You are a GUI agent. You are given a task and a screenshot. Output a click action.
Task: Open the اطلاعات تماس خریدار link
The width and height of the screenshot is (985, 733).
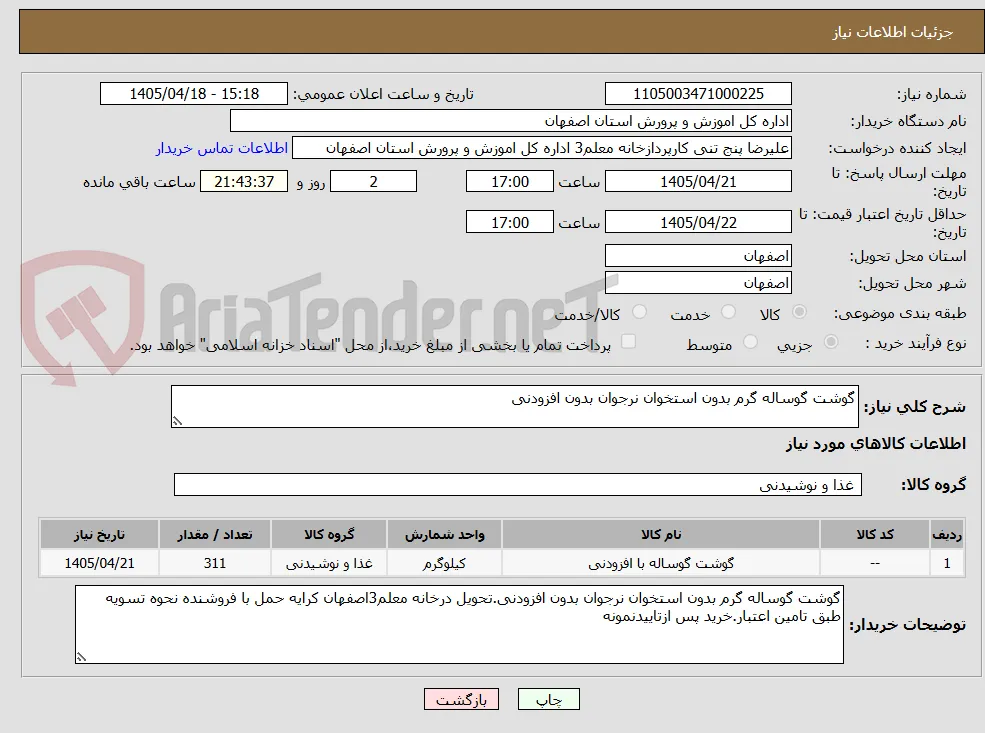tap(222, 148)
